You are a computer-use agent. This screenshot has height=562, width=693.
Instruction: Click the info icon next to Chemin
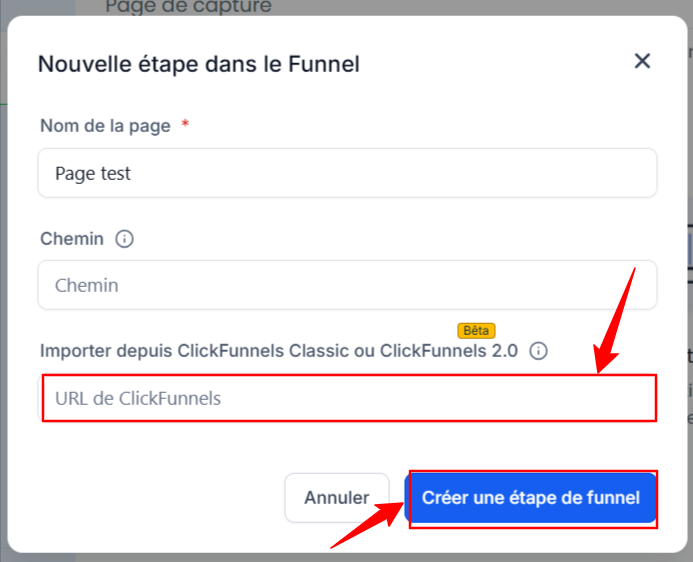coord(125,239)
